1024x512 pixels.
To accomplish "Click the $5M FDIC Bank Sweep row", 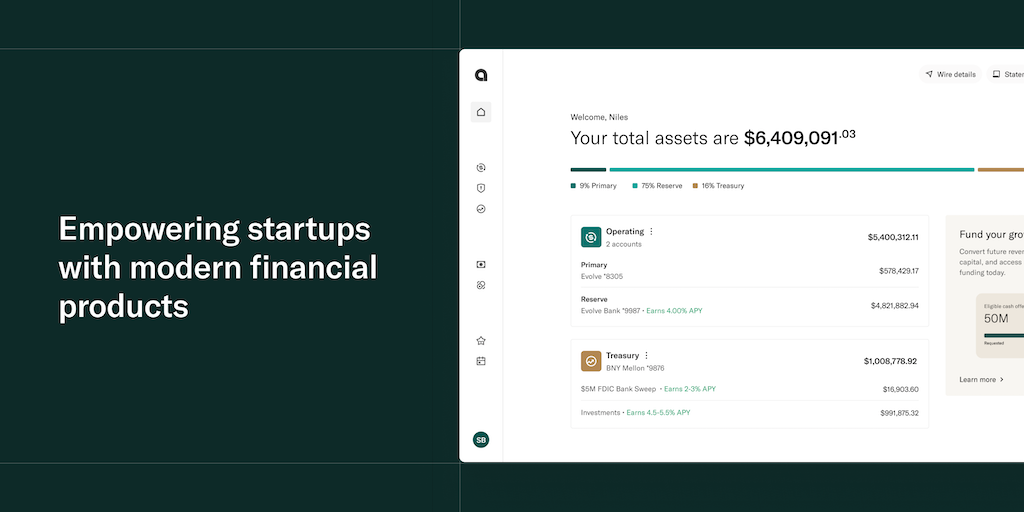I will (x=749, y=389).
